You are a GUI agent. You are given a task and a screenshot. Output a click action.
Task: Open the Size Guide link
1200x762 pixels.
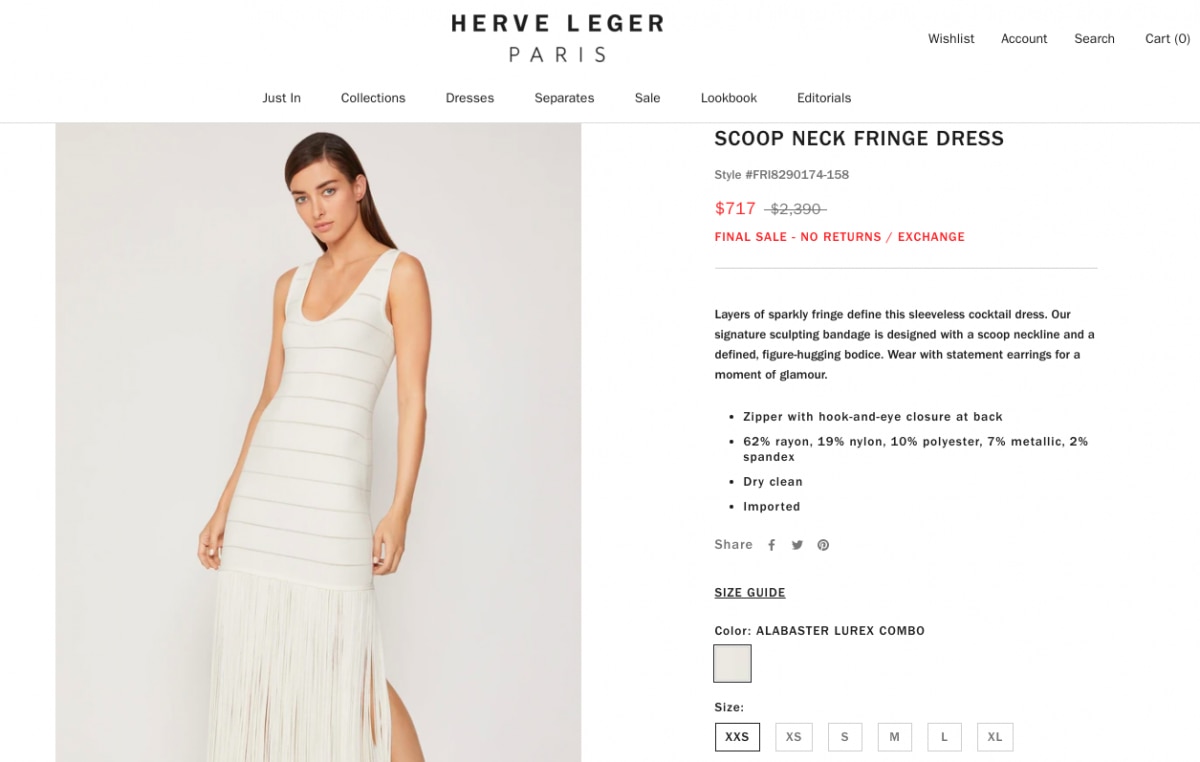pos(750,593)
